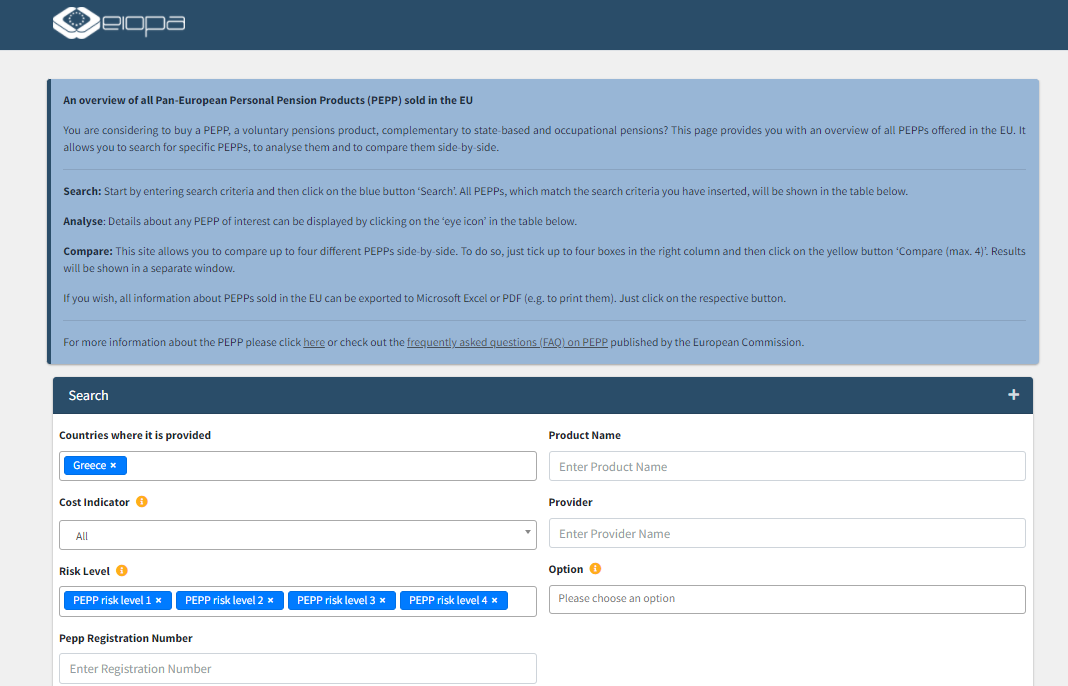Click the Search panel header title
The image size is (1068, 686).
pyautogui.click(x=88, y=396)
